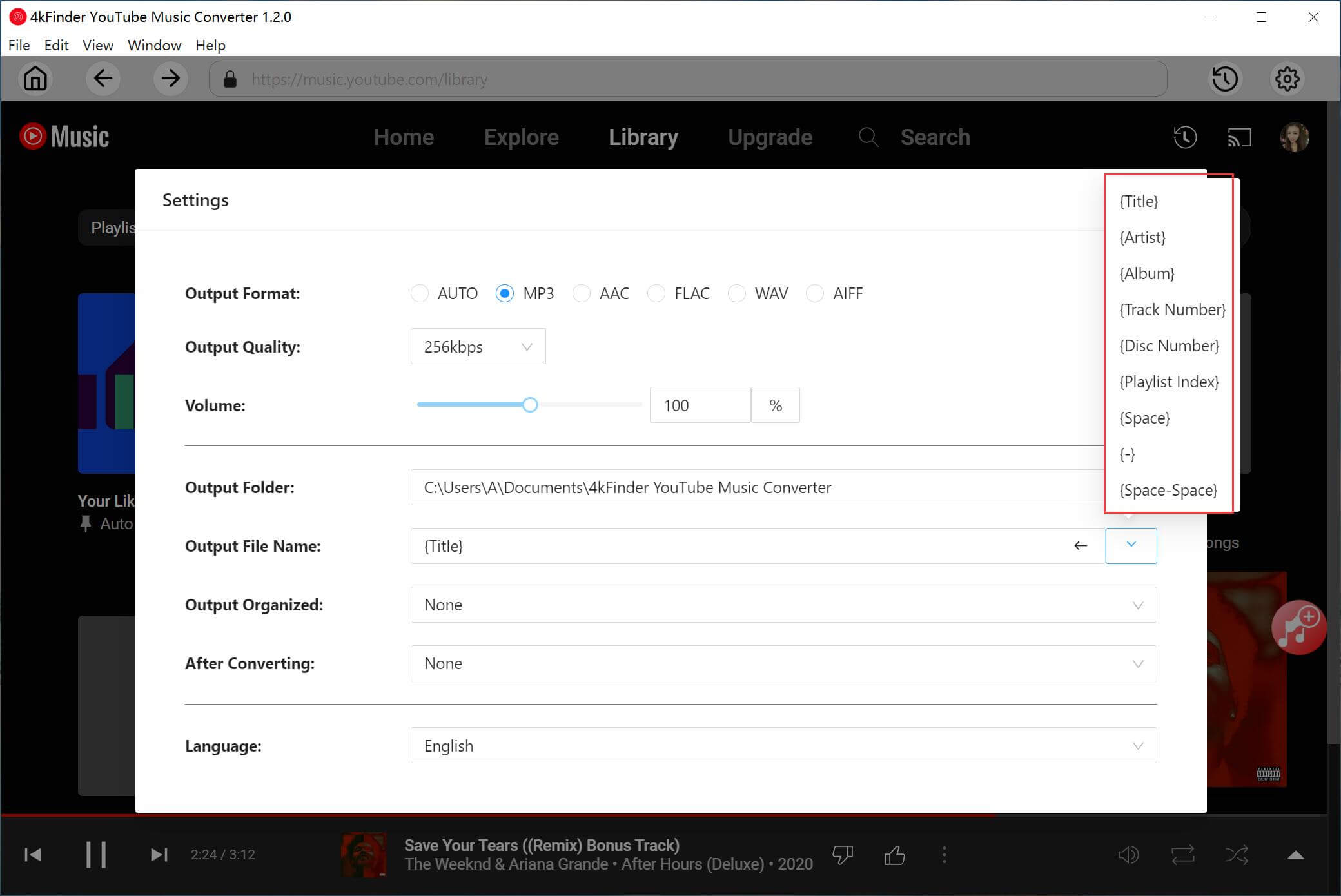This screenshot has width=1341, height=896.
Task: Click the home icon in the toolbar
Action: [x=35, y=79]
